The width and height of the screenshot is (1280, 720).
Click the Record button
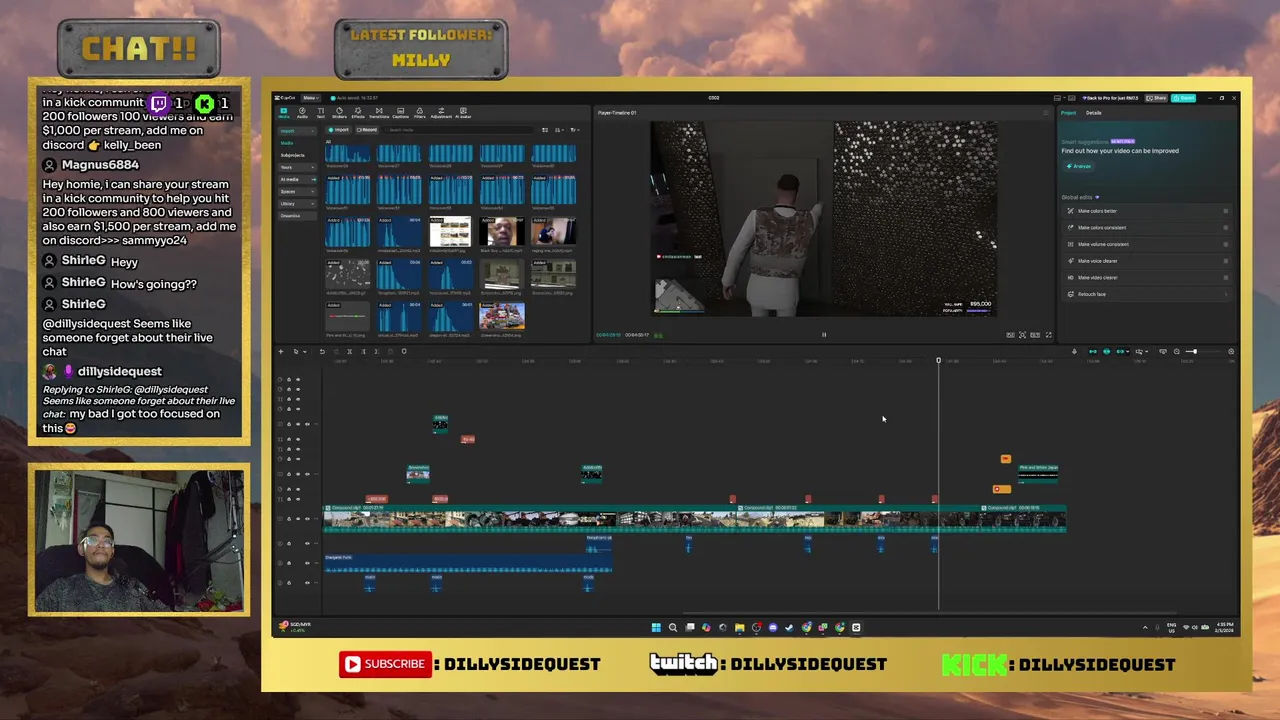point(367,130)
